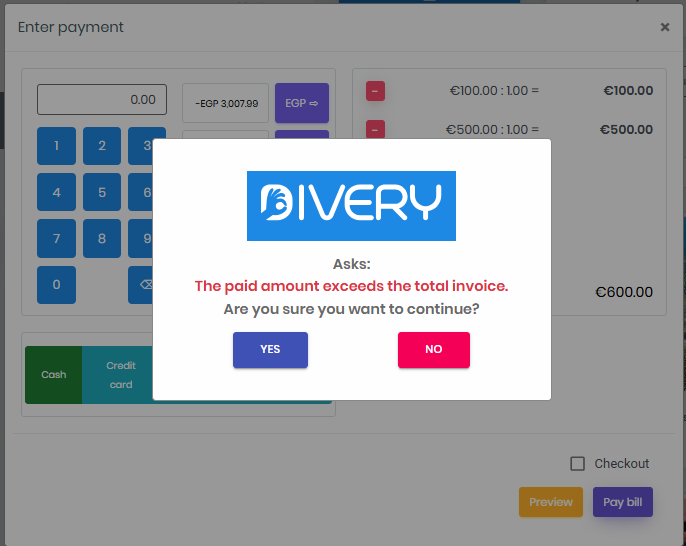Screen dimensions: 686x546
Task: Tap keypad digit 4
Action: tap(56, 192)
